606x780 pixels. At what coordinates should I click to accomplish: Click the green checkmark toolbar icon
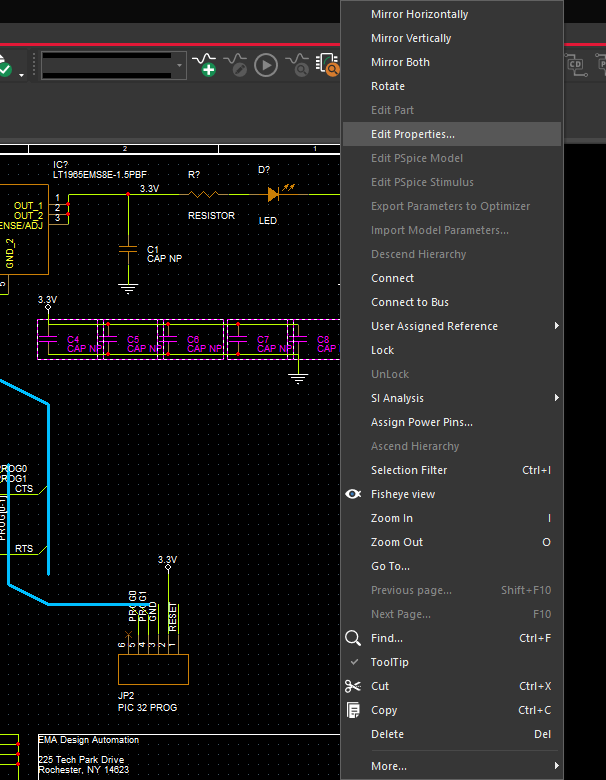[5, 66]
